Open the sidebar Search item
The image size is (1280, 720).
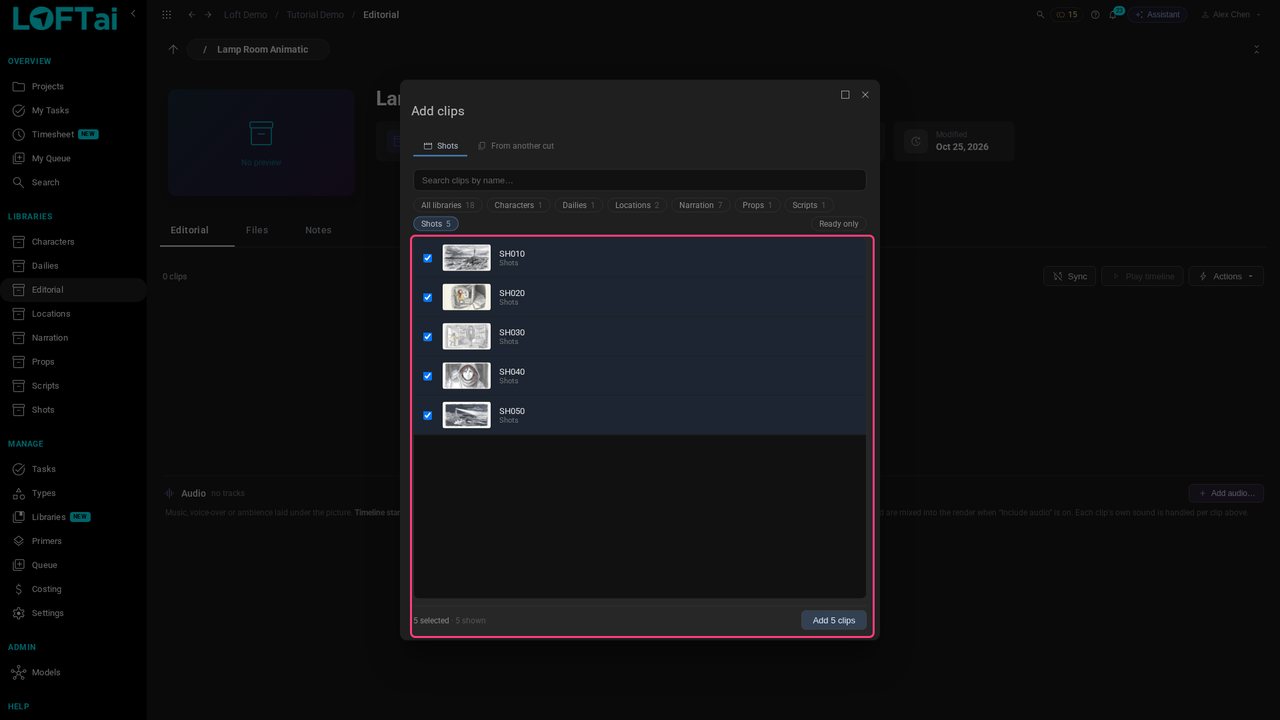pos(45,183)
